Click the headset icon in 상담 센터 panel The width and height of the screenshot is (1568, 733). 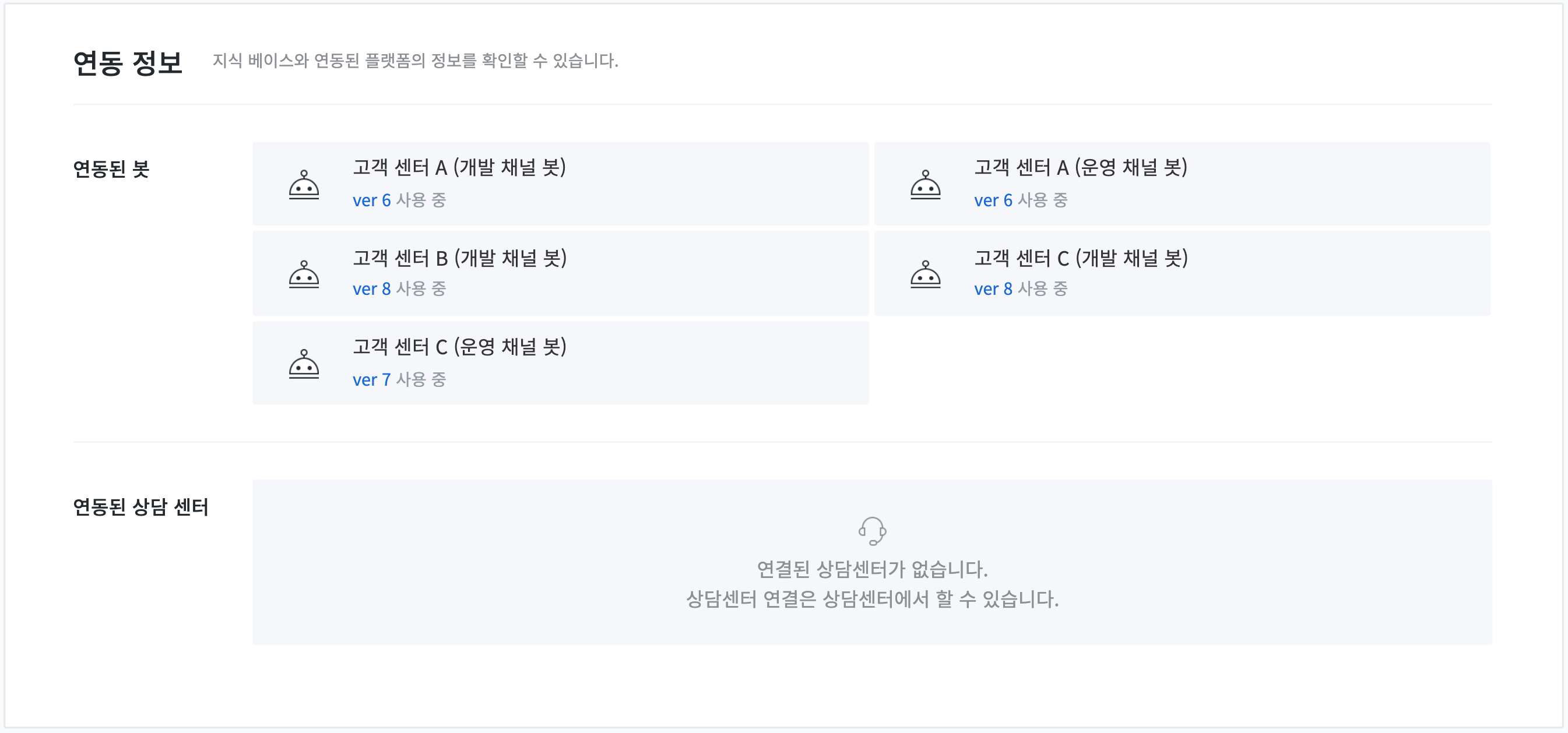coord(872,531)
